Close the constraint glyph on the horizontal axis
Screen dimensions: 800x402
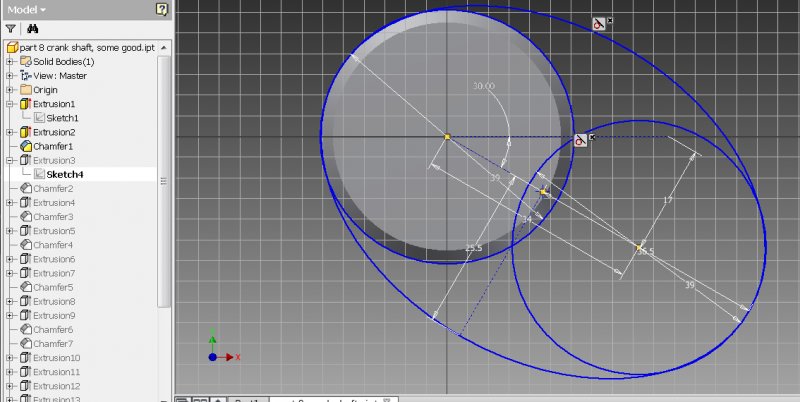(592, 137)
